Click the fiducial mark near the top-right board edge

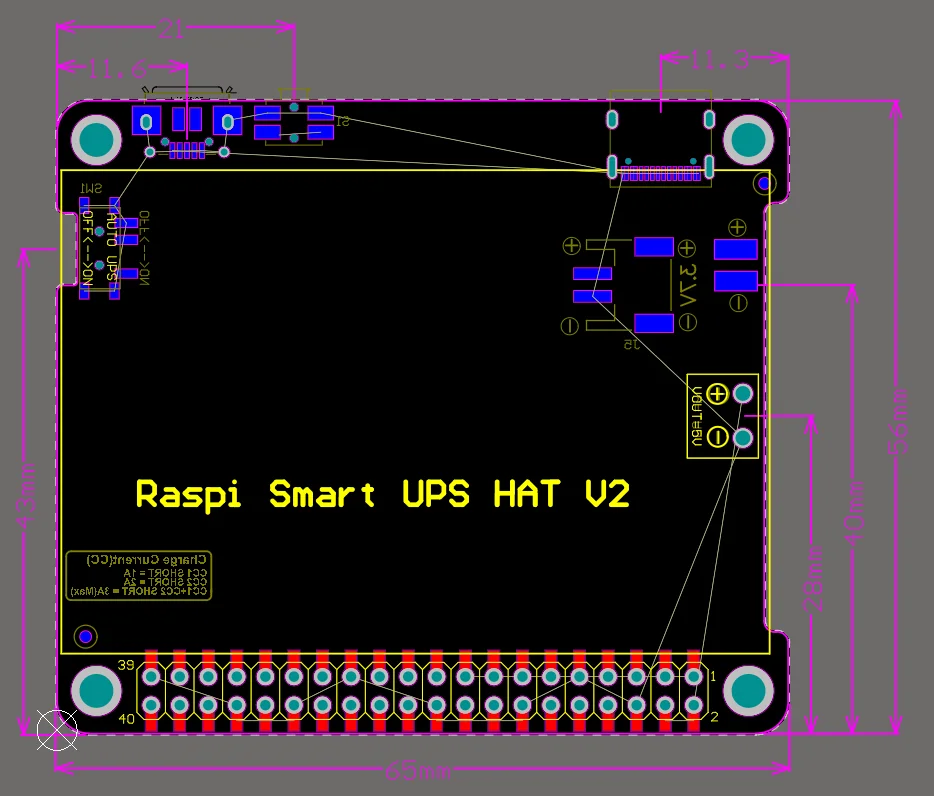click(764, 183)
